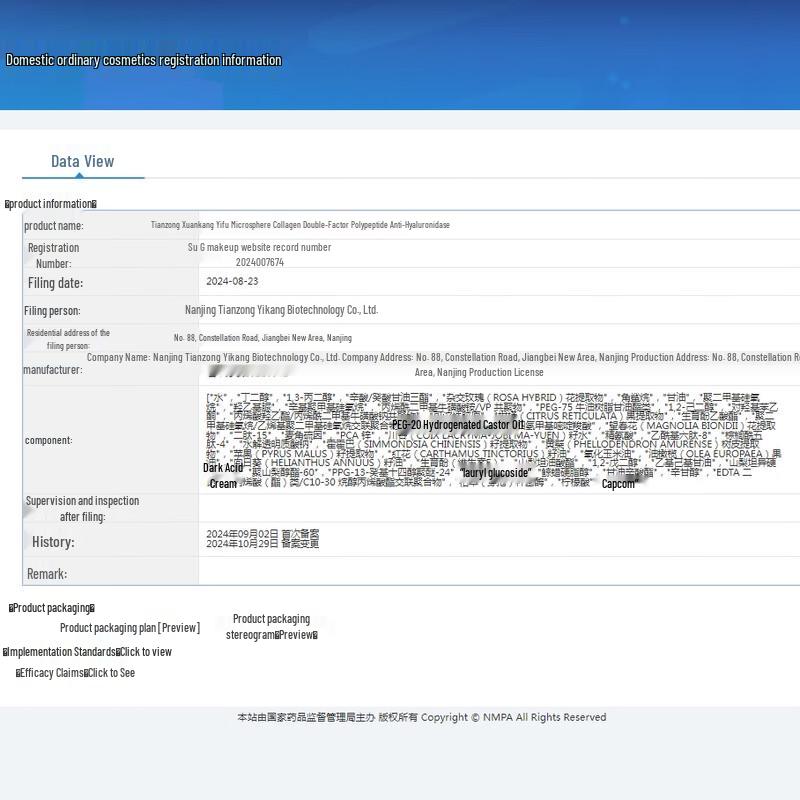Select the 2024年10月29日 history entry
This screenshot has width=800, height=800.
[262, 545]
